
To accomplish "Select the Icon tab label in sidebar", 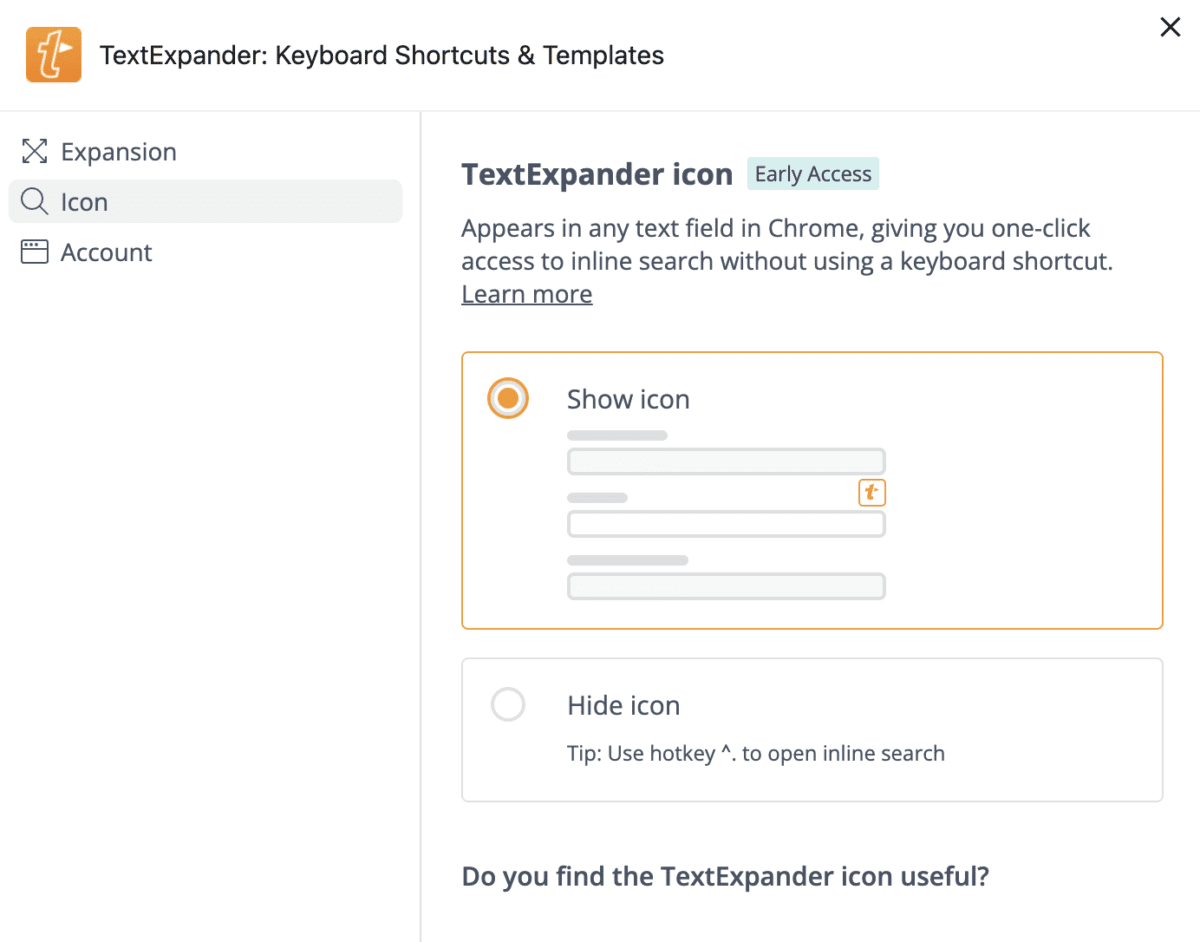I will click(84, 202).
